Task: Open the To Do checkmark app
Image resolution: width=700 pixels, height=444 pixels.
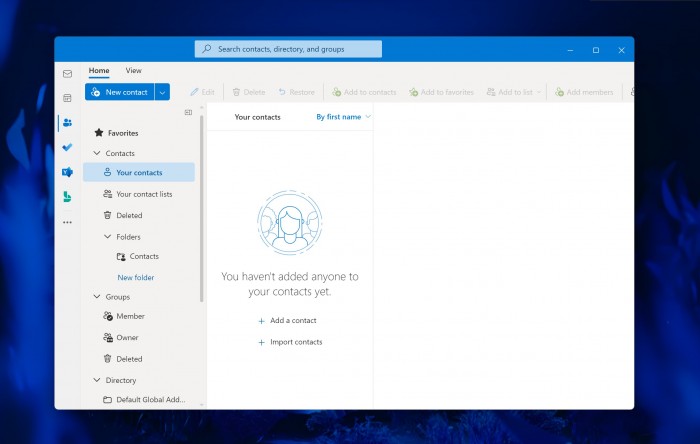Action: click(x=67, y=147)
